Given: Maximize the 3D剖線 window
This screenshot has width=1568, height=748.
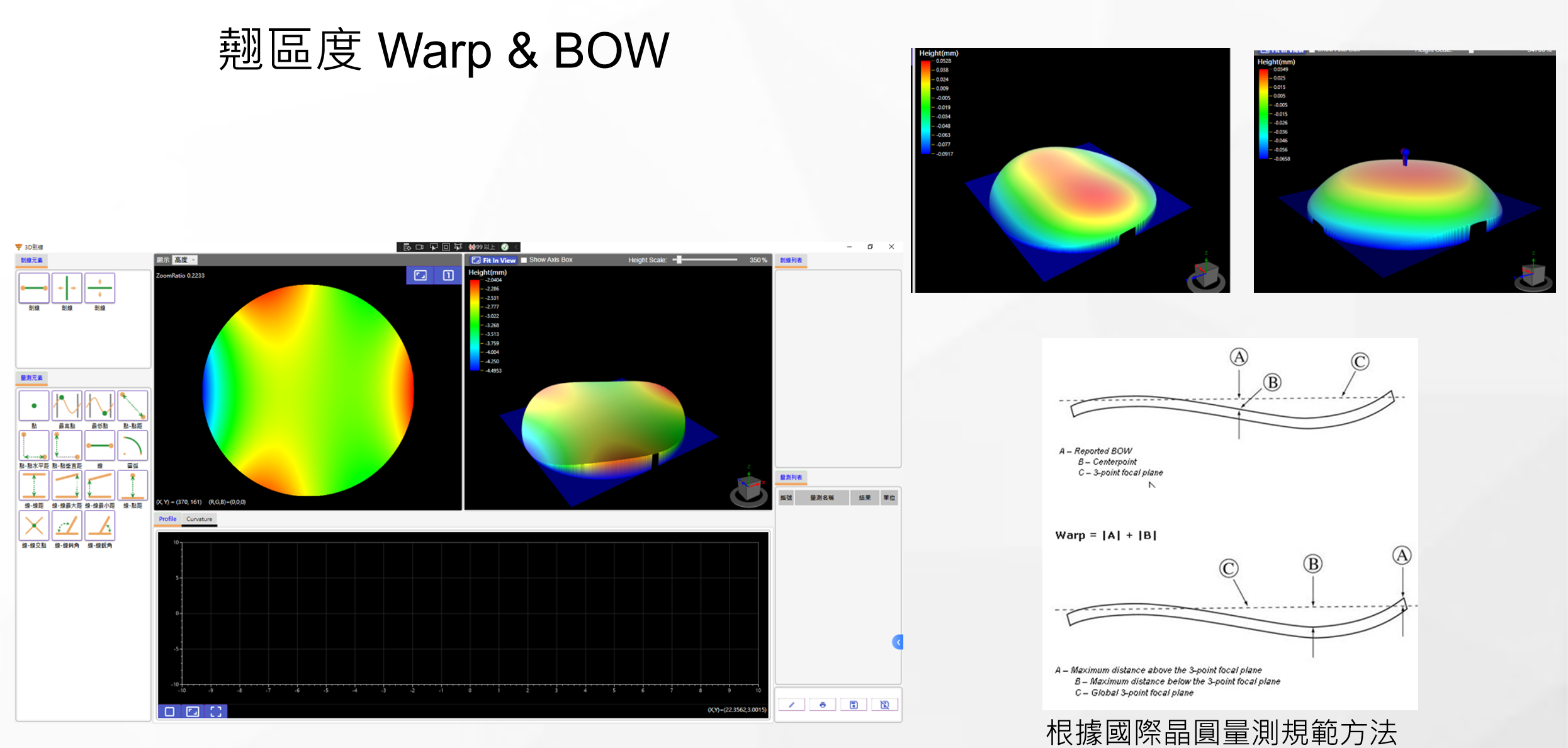Looking at the screenshot, I should tap(871, 247).
